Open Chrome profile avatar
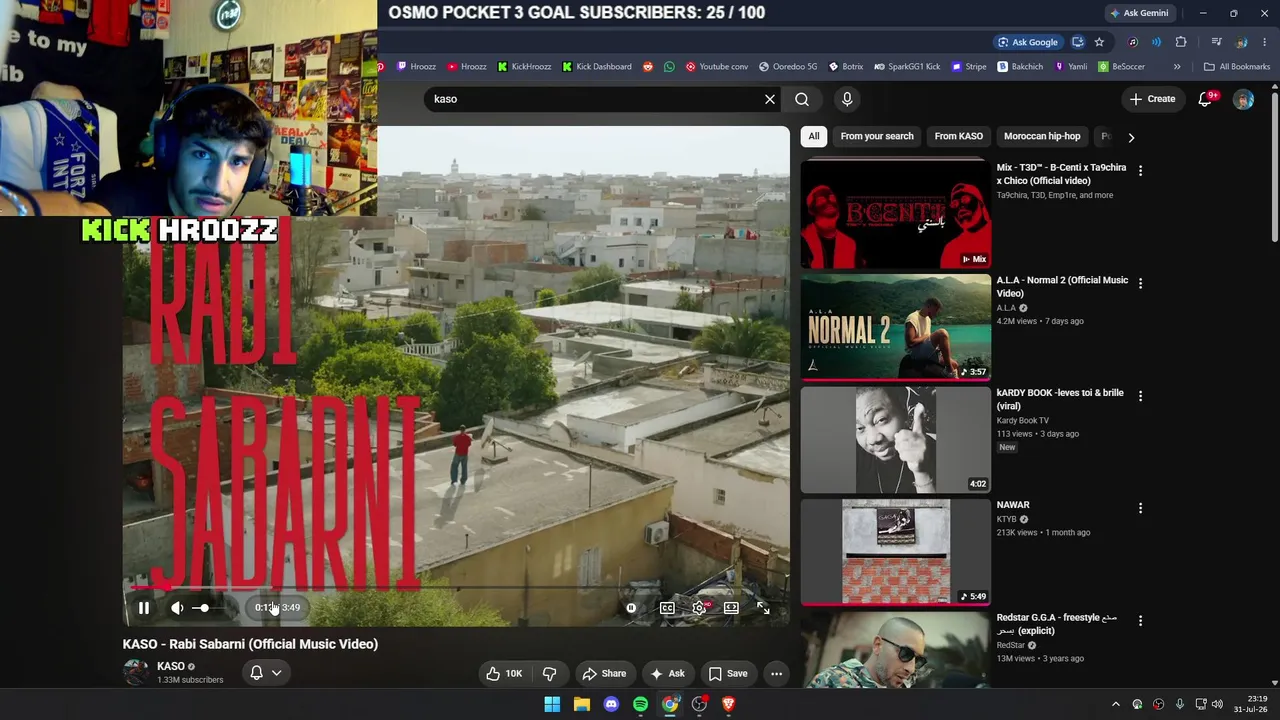 click(x=1241, y=42)
